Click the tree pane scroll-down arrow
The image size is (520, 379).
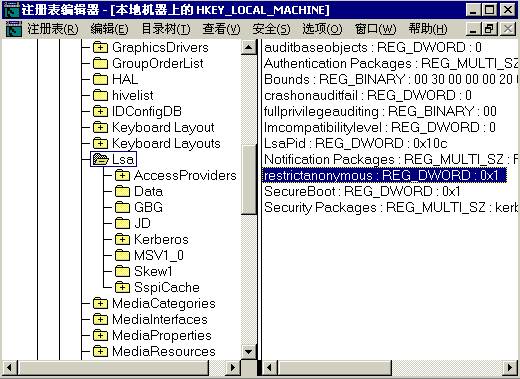point(248,351)
